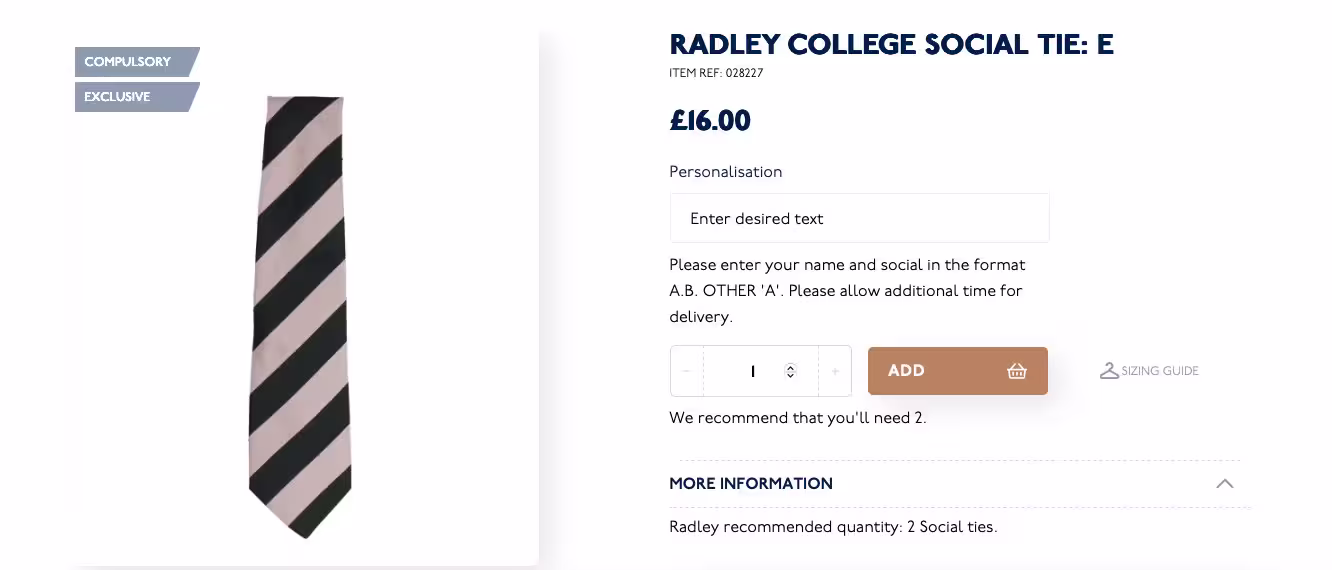Click the Radley College Social Tie title
The width and height of the screenshot is (1332, 570).
coord(891,45)
